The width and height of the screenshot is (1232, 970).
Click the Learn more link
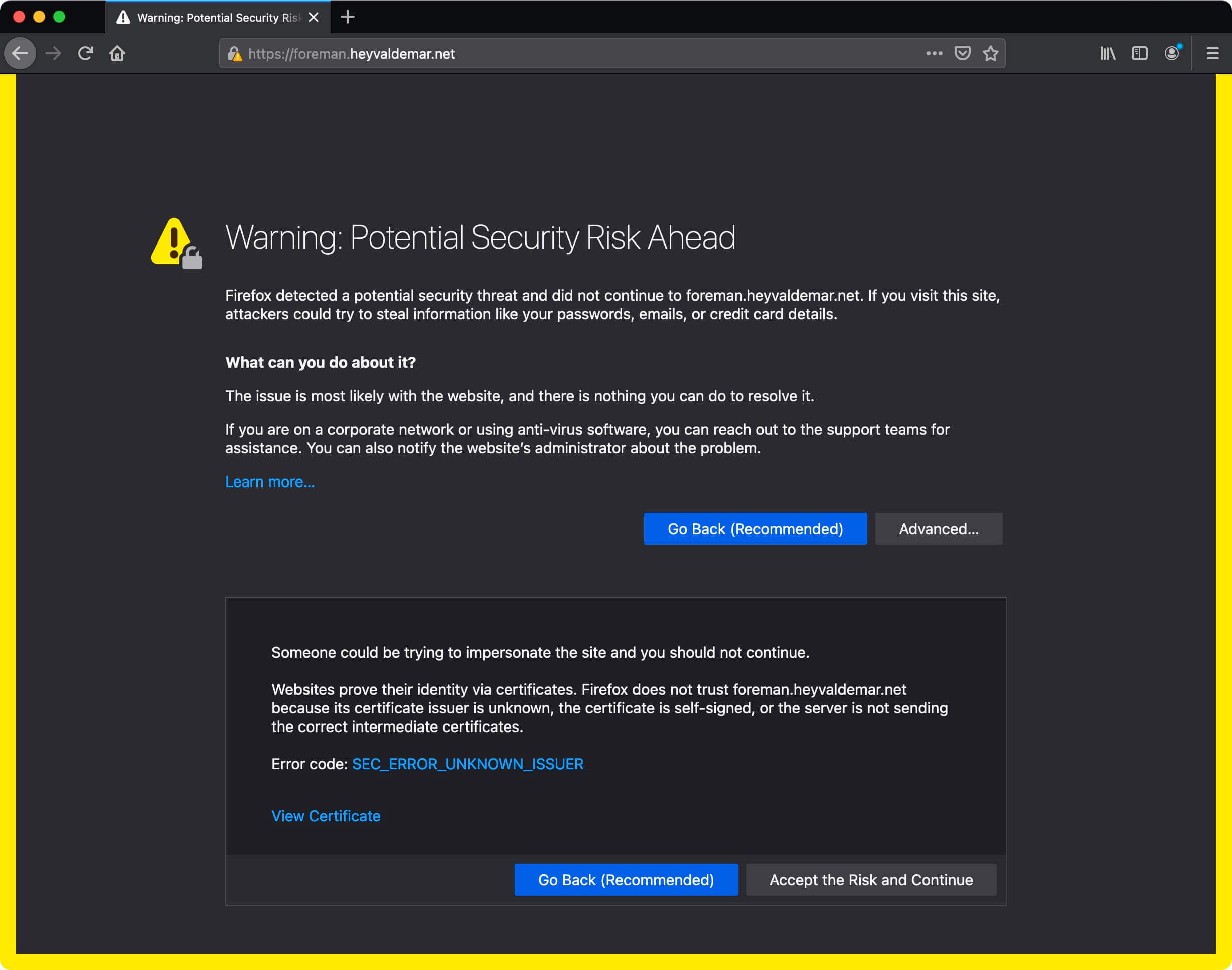[x=270, y=482]
